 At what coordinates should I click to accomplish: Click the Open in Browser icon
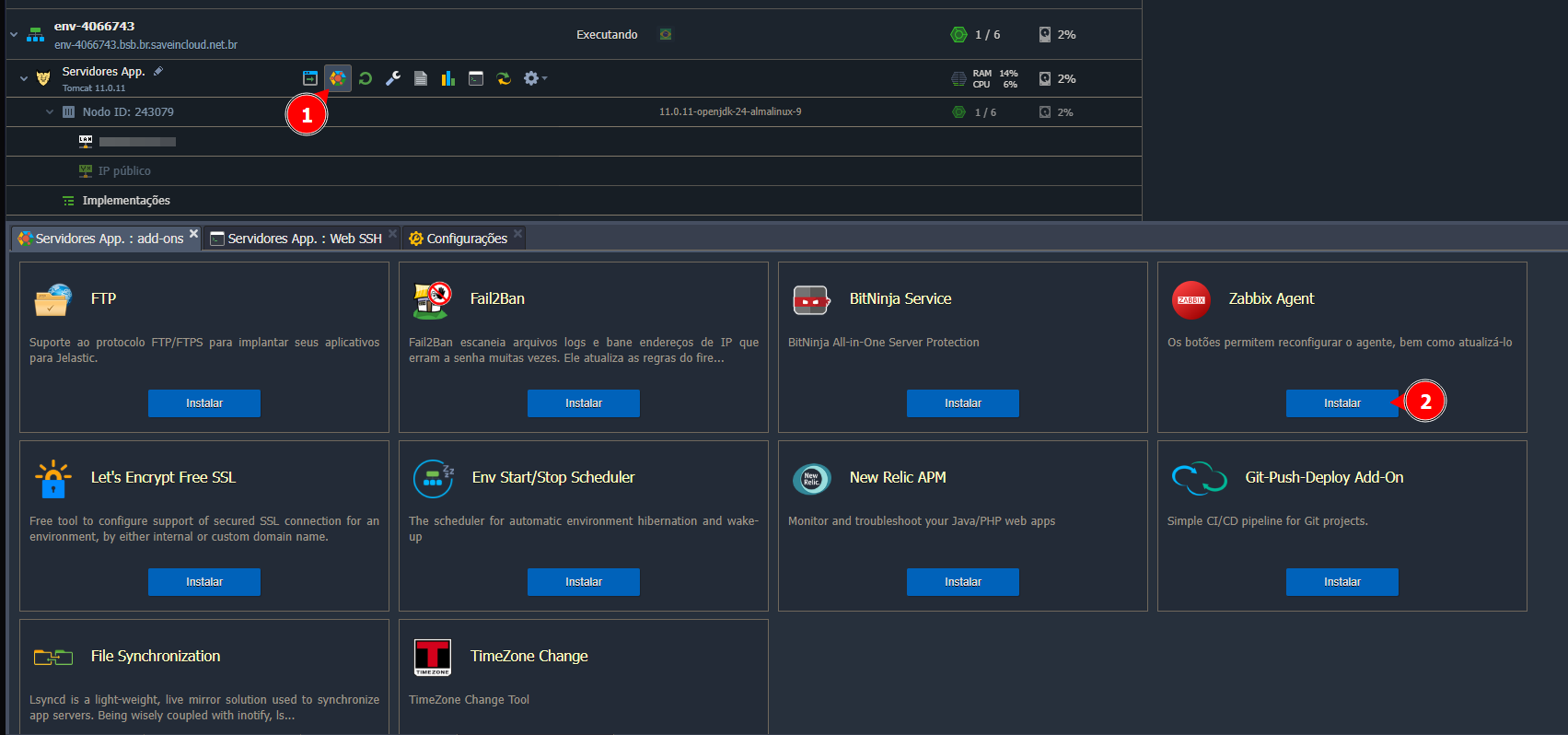pos(310,78)
